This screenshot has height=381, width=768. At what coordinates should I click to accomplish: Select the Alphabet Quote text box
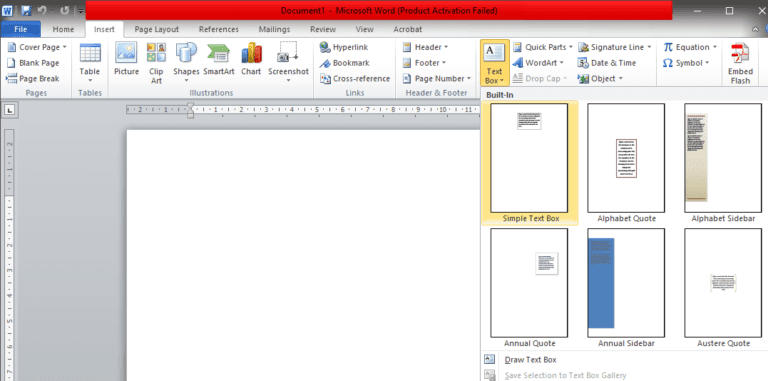pos(626,158)
